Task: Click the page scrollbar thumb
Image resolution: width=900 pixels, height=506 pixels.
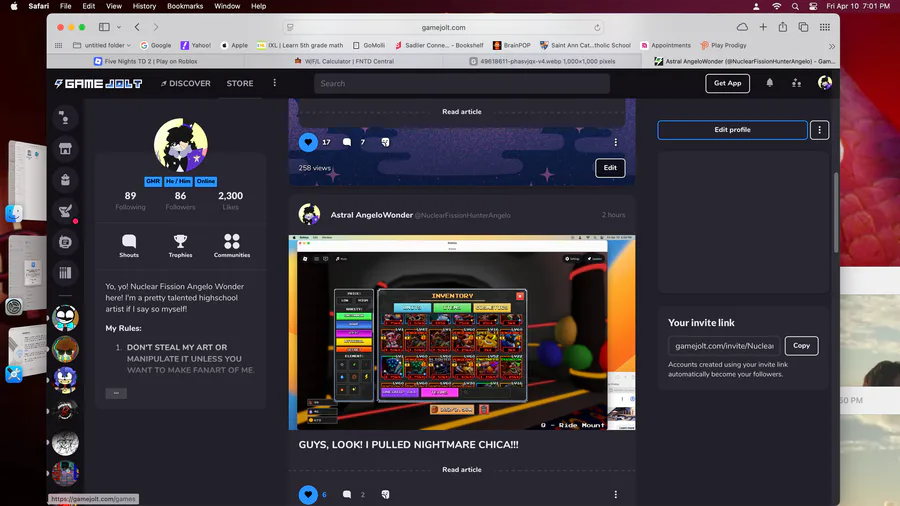Action: pyautogui.click(x=836, y=212)
